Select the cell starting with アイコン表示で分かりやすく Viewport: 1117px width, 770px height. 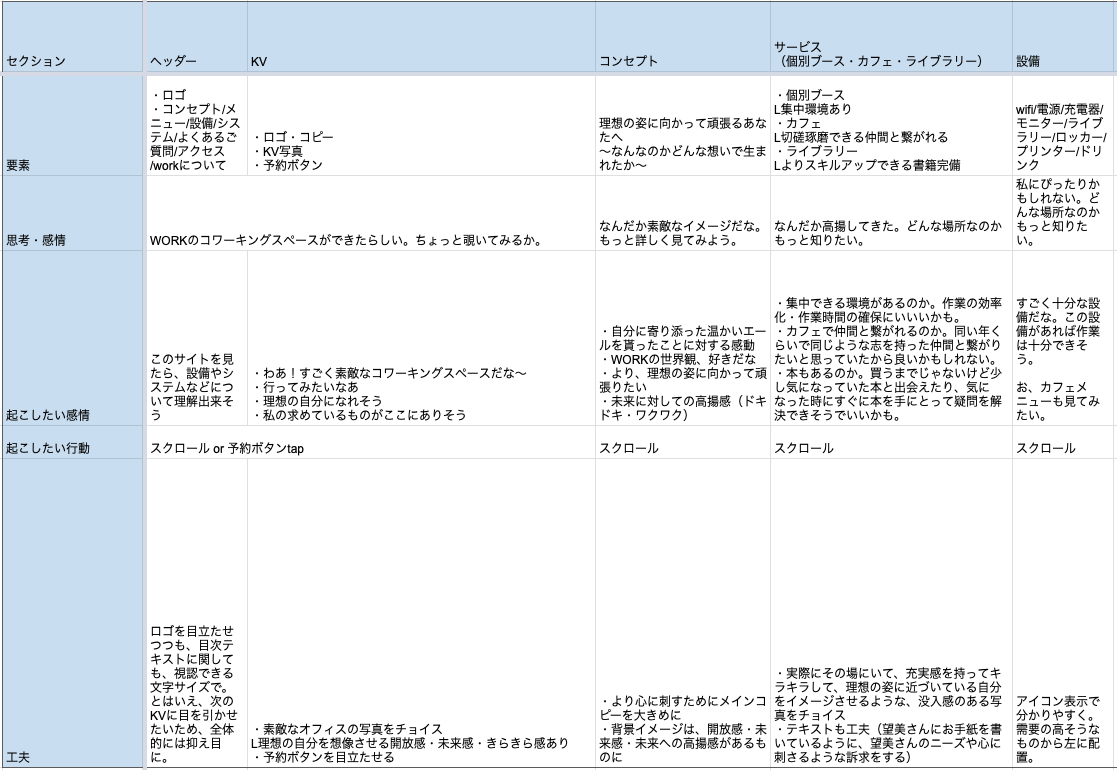click(x=1063, y=613)
